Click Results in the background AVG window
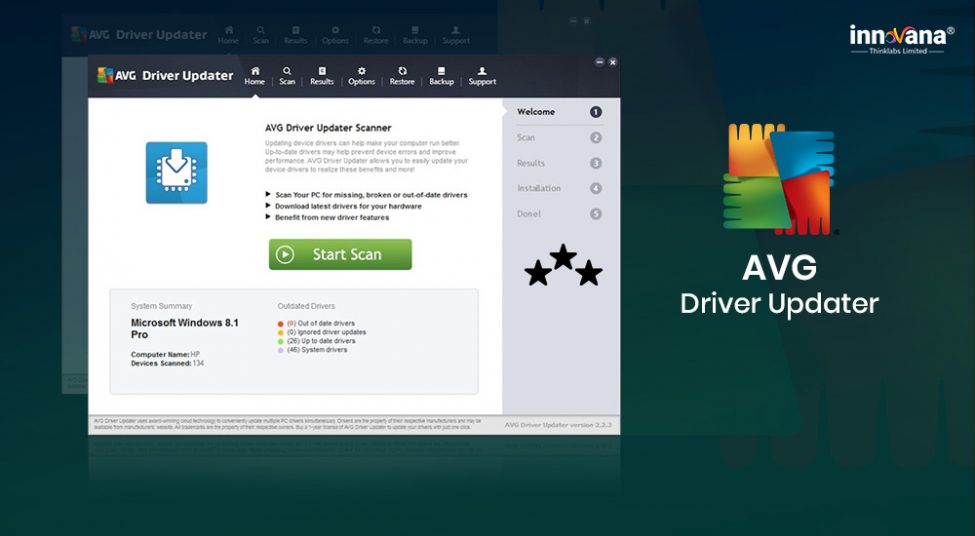975x536 pixels. pyautogui.click(x=295, y=35)
